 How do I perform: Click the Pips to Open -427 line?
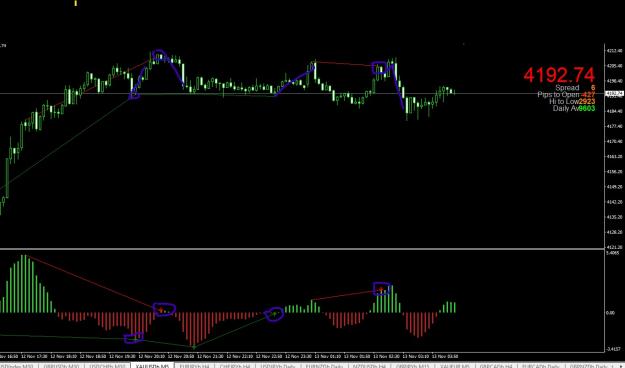(566, 95)
